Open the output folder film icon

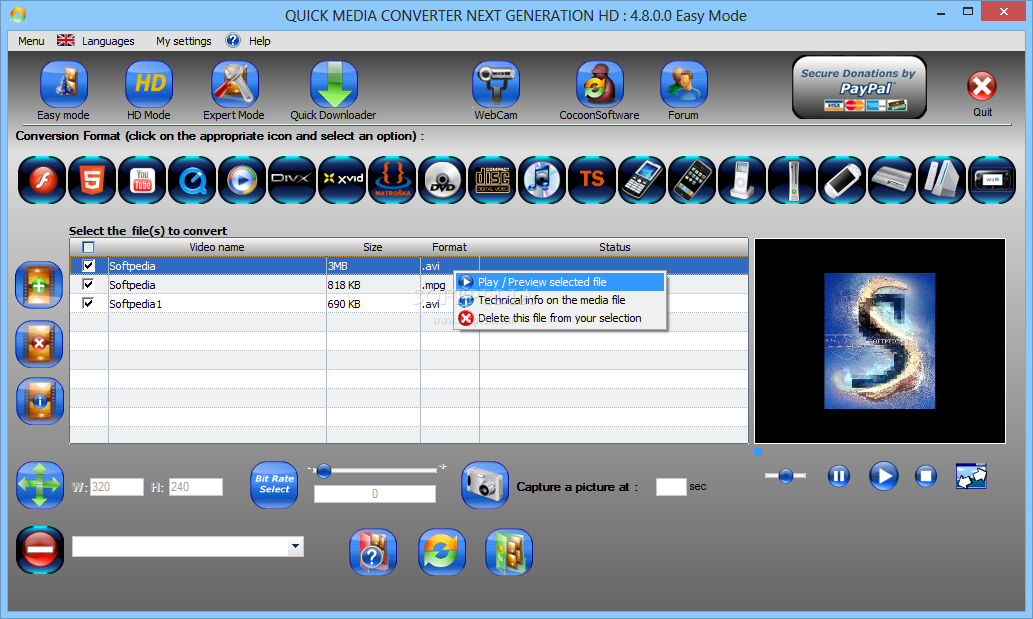click(x=509, y=552)
